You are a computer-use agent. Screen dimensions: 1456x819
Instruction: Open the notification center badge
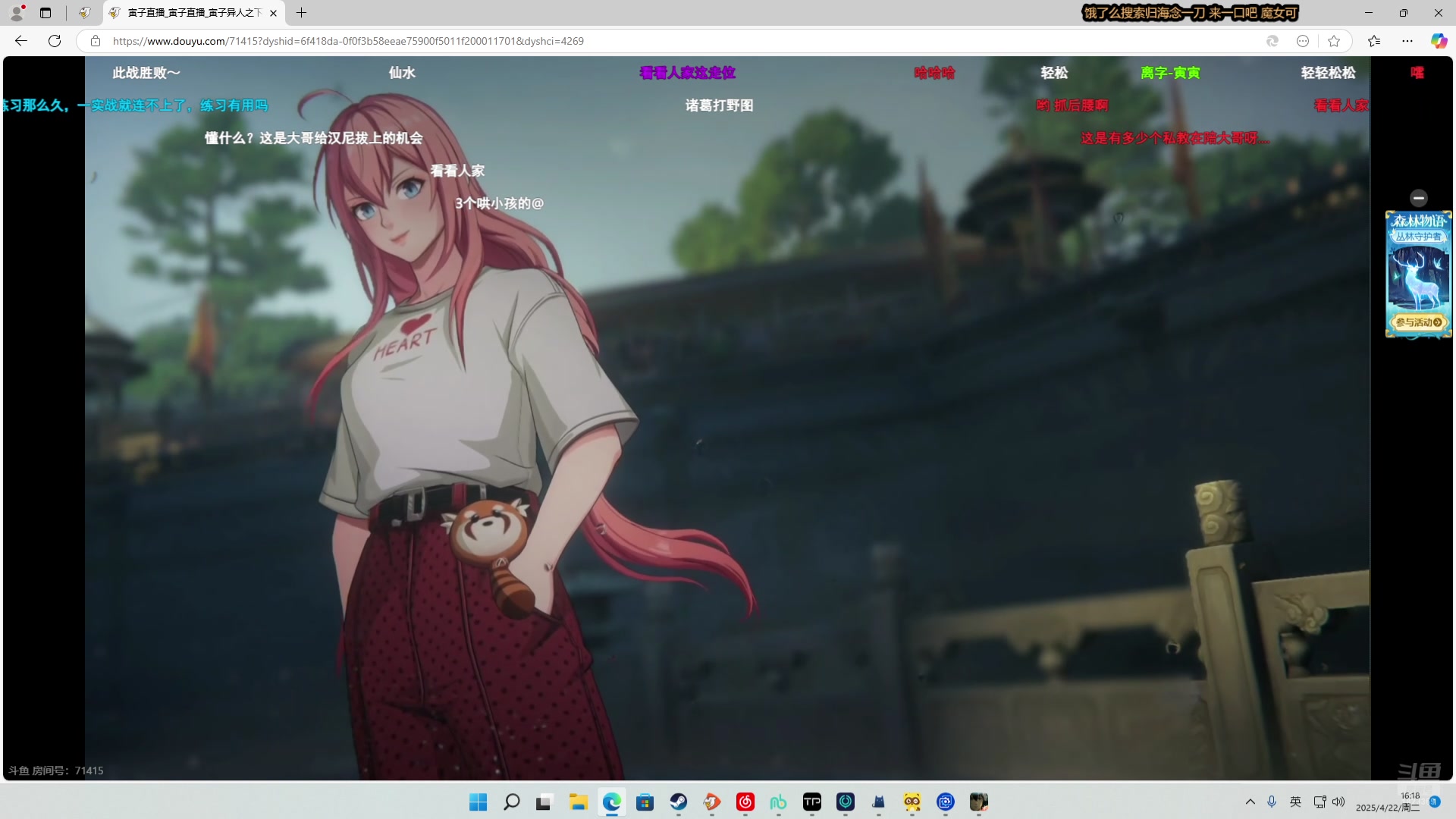tap(1435, 802)
